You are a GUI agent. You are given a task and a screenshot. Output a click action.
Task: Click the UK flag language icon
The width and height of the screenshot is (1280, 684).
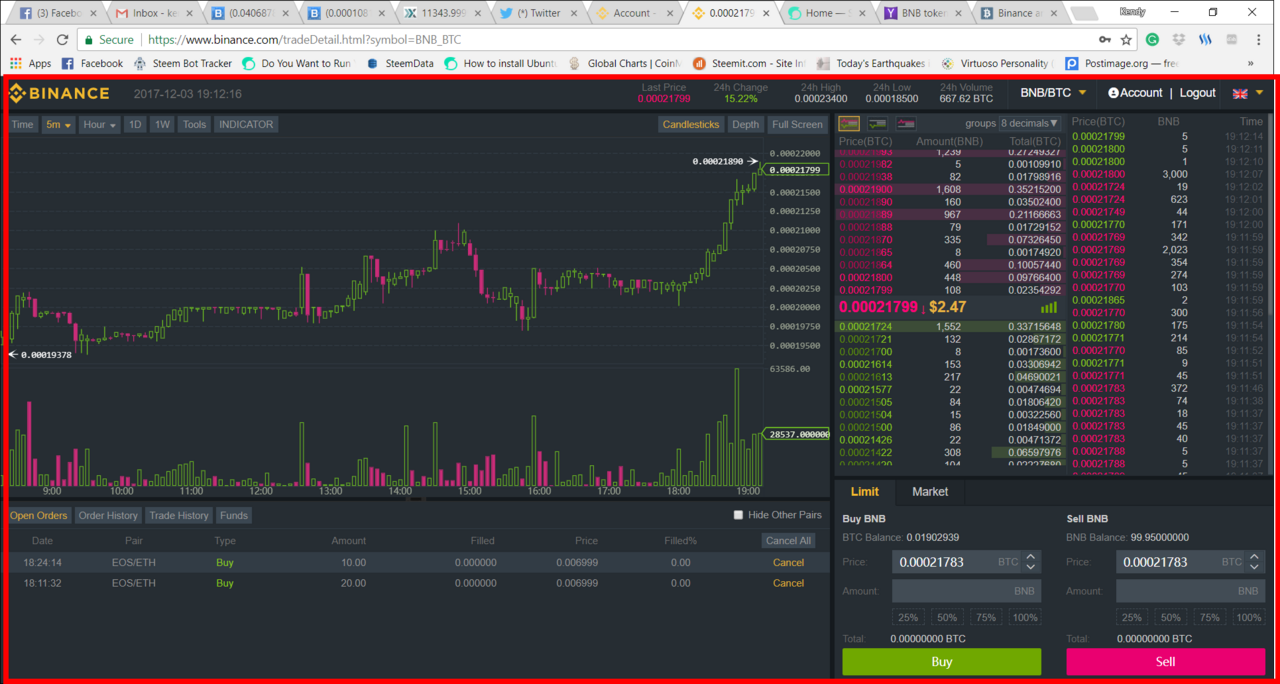1240,93
